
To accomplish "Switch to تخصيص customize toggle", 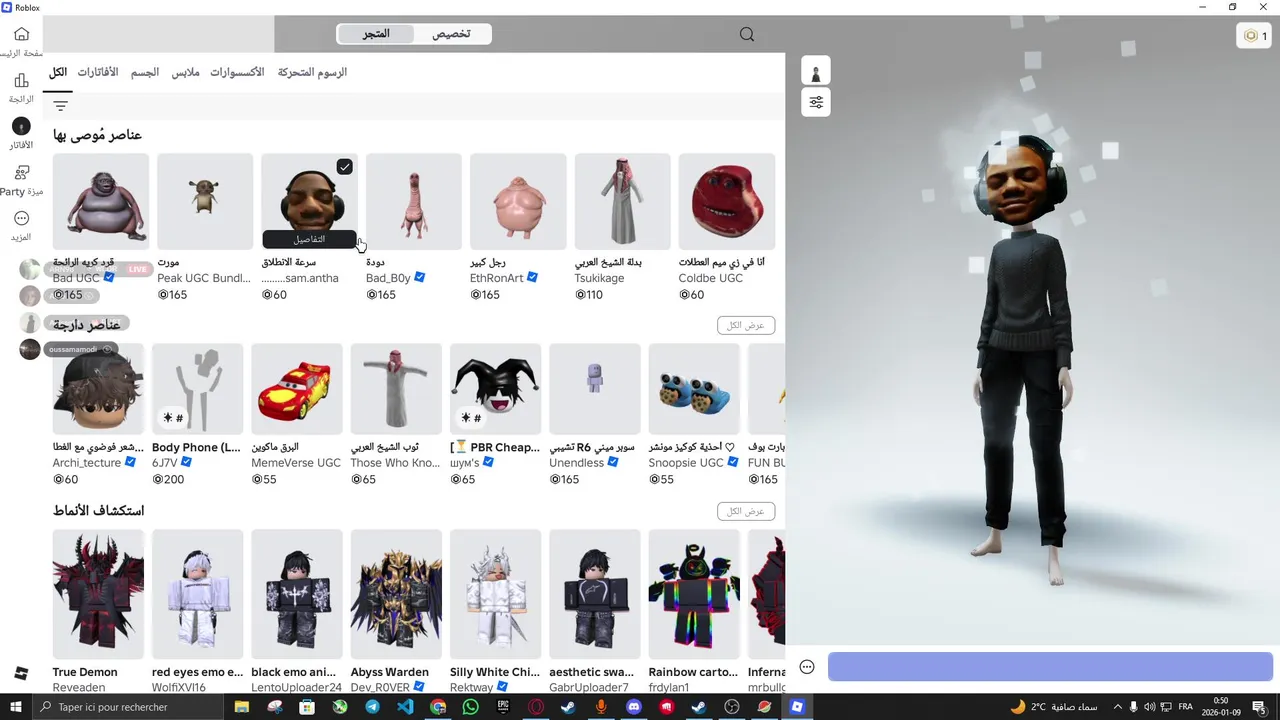I will [451, 34].
